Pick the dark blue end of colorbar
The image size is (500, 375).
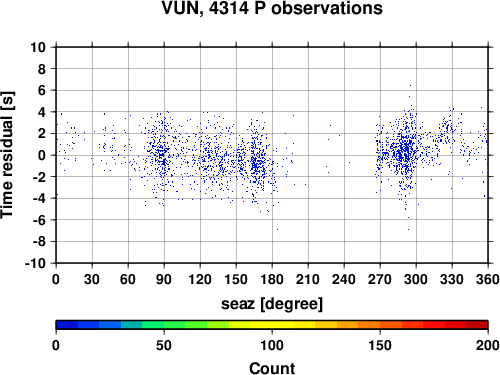point(67,325)
